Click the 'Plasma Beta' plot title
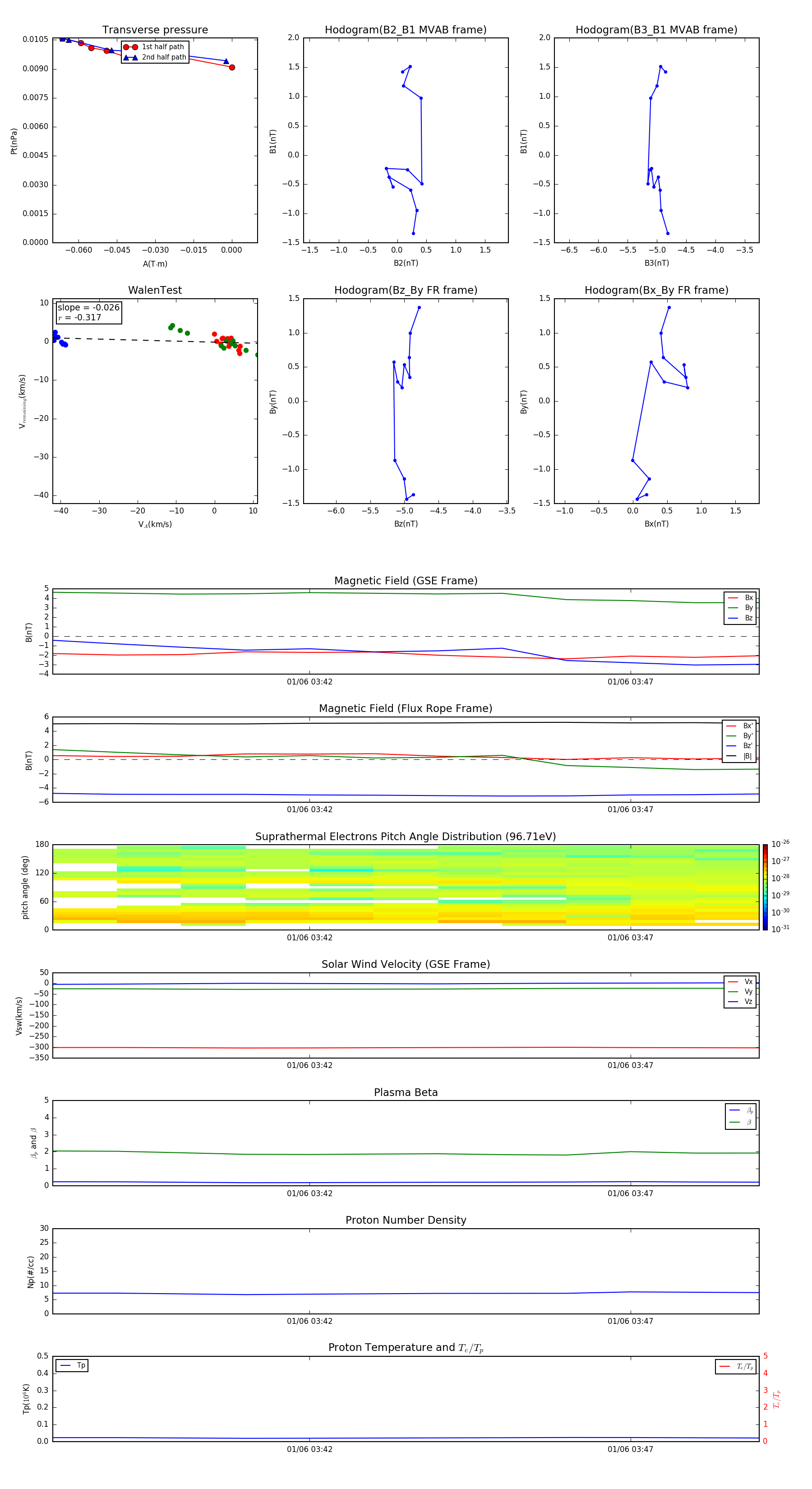 tap(406, 1092)
